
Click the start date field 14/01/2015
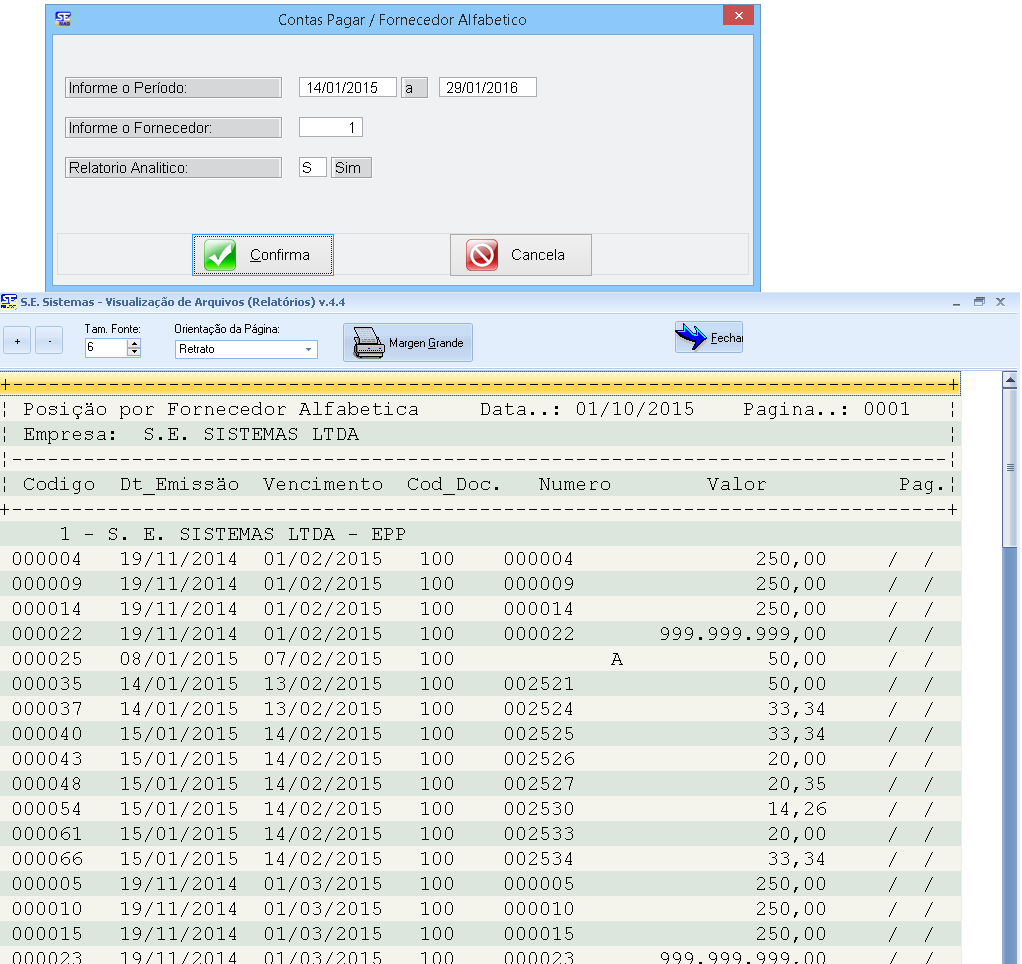347,88
